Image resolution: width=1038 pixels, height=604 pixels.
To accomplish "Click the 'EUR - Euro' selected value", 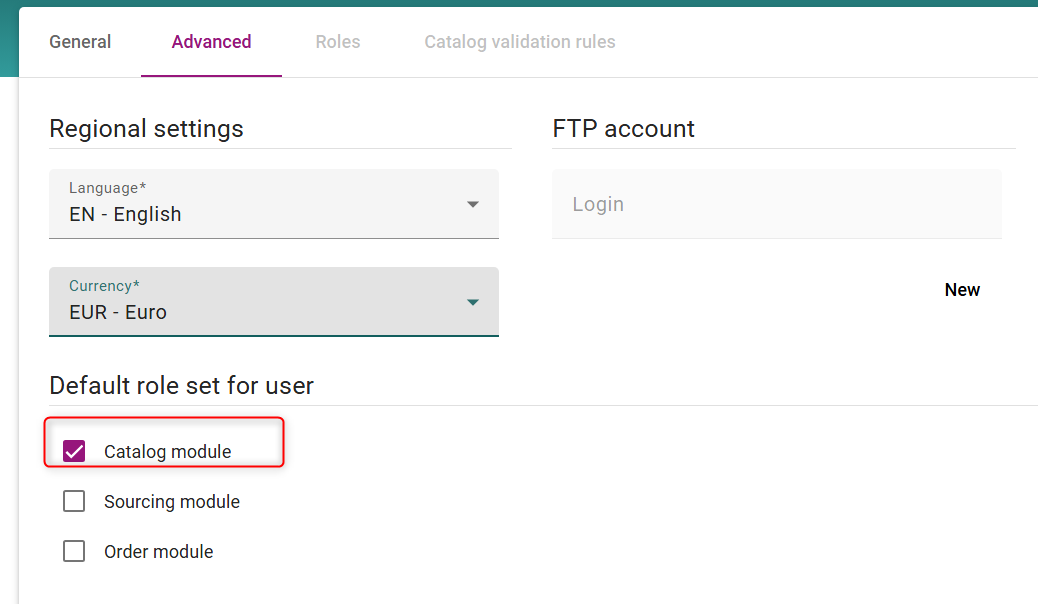I will [x=118, y=313].
